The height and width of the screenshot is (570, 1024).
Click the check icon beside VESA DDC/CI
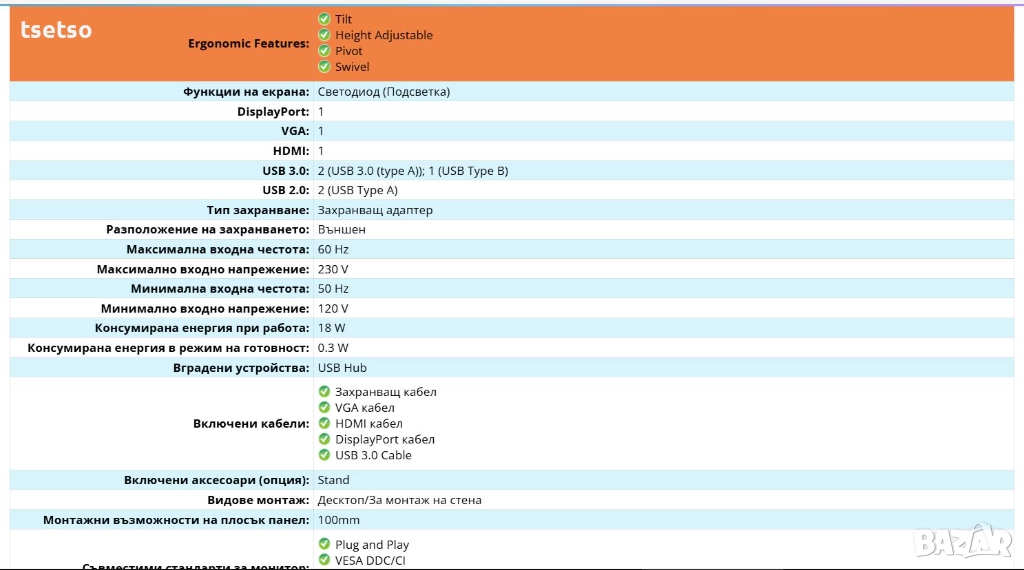(324, 560)
